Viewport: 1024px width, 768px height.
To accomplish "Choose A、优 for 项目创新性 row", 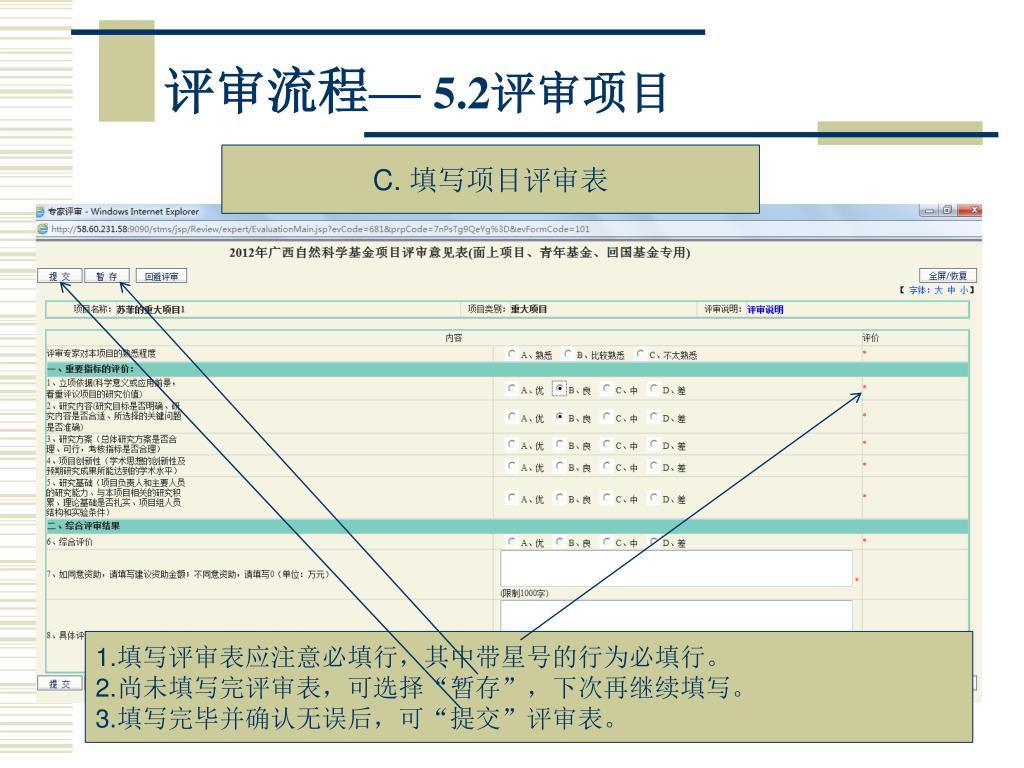I will coord(512,466).
